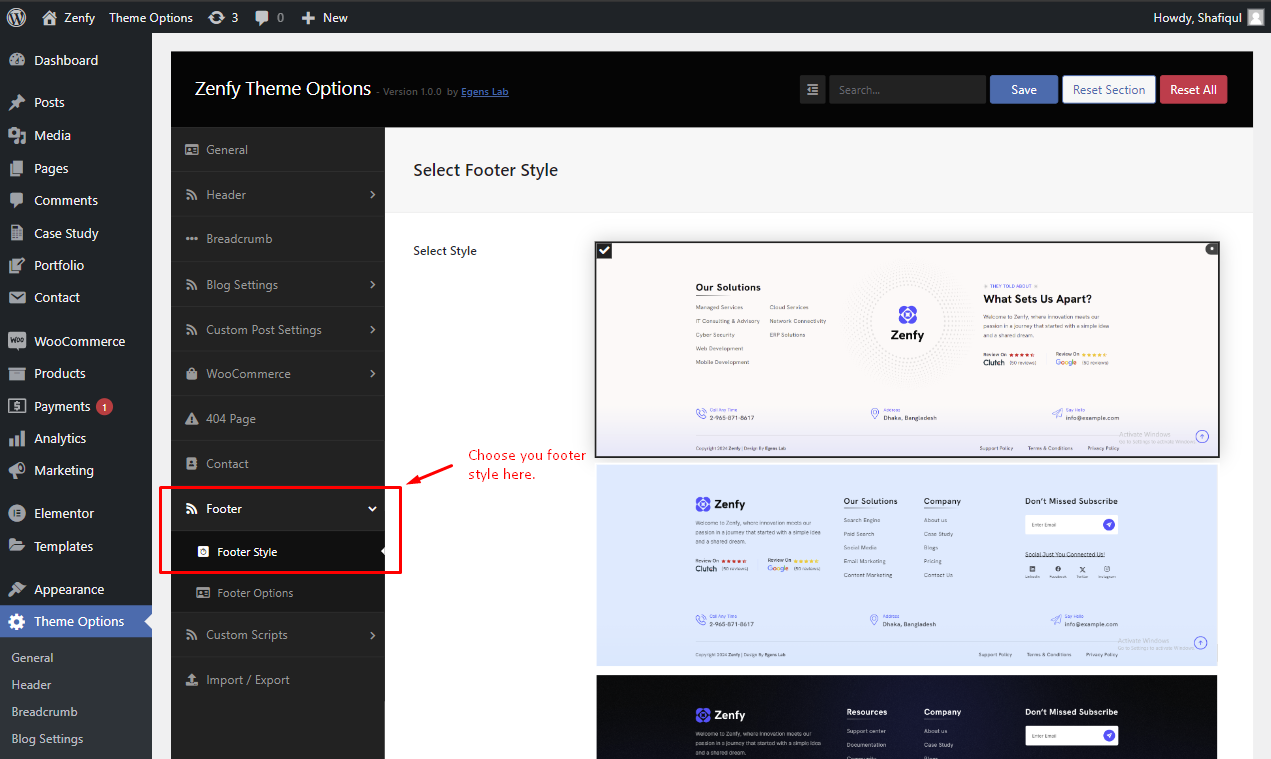Click the Dashboard gauge icon
This screenshot has width=1271, height=759.
(x=17, y=60)
